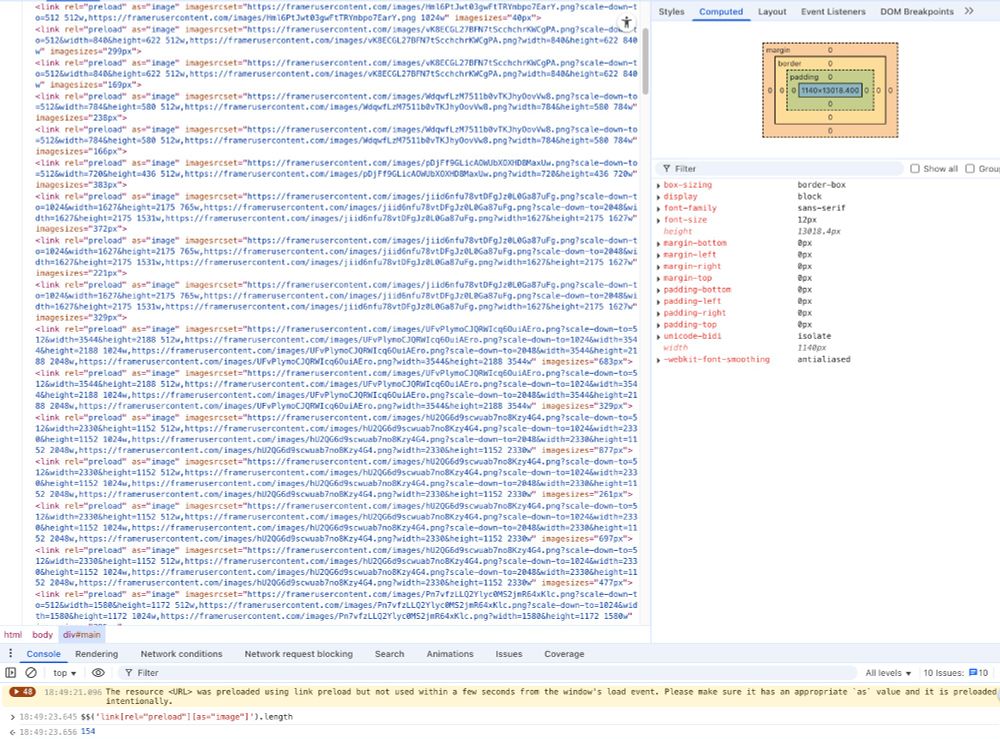Switch to Network request blocking tab
This screenshot has width=1000, height=739.
(x=298, y=654)
